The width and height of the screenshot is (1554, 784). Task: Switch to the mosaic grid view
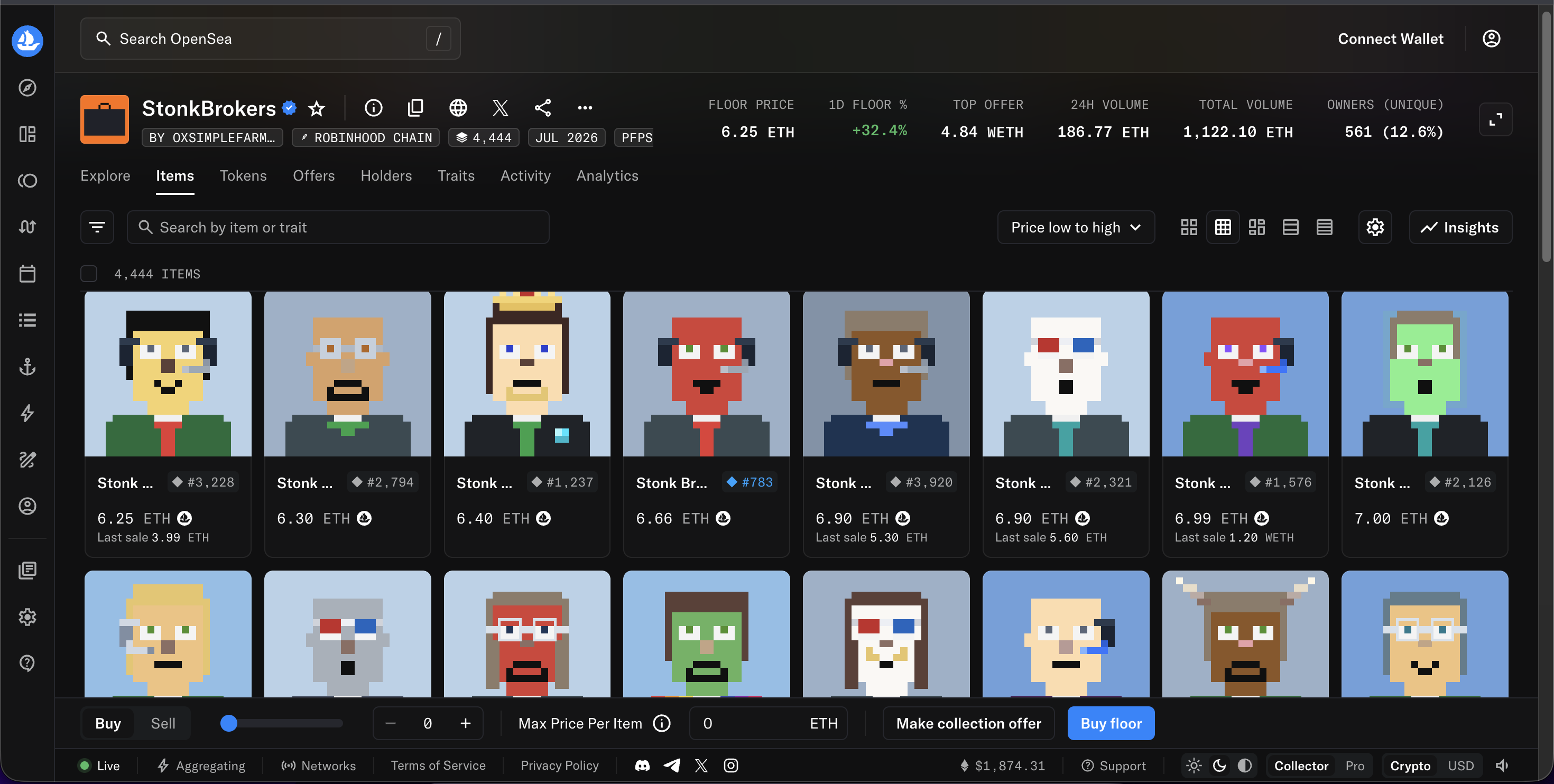coord(1256,227)
